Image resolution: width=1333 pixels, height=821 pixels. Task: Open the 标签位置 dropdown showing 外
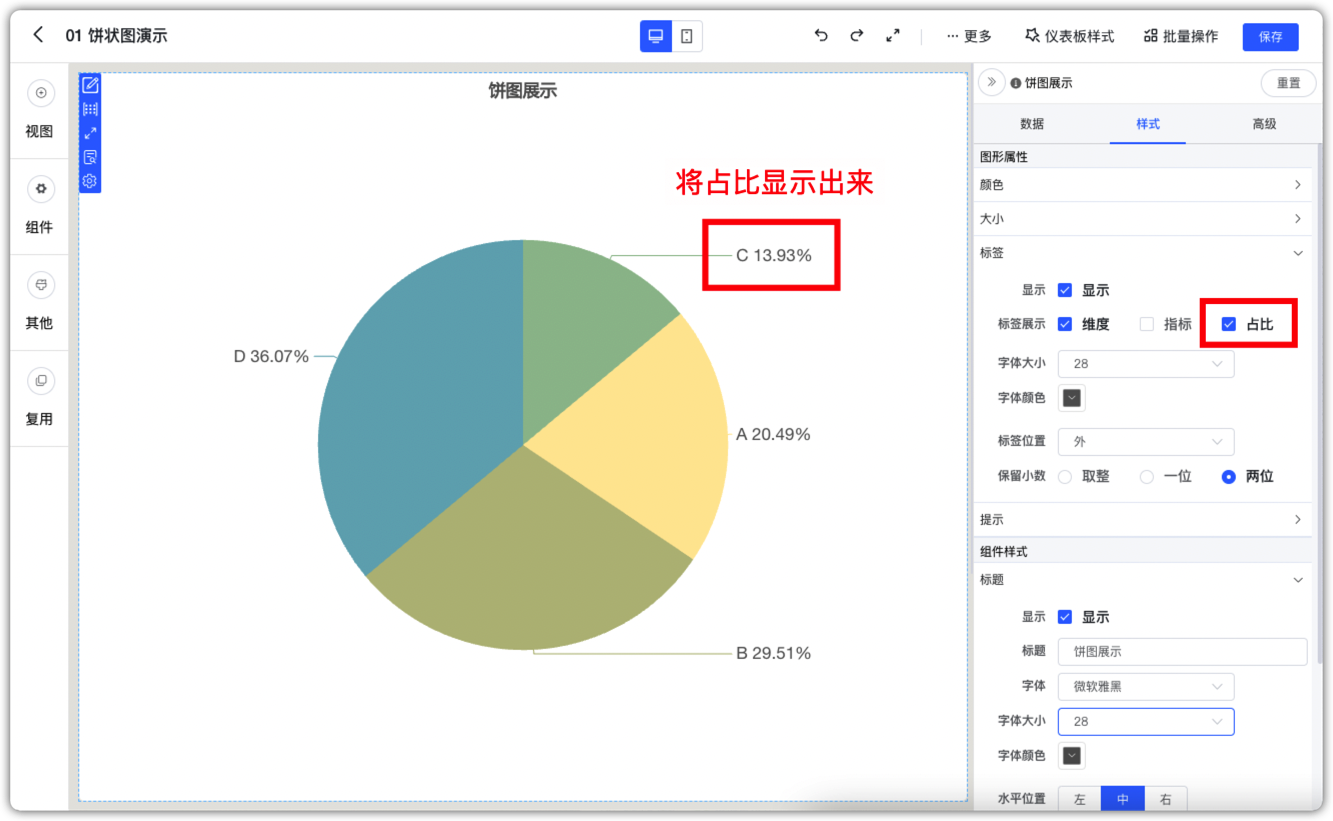tap(1145, 441)
